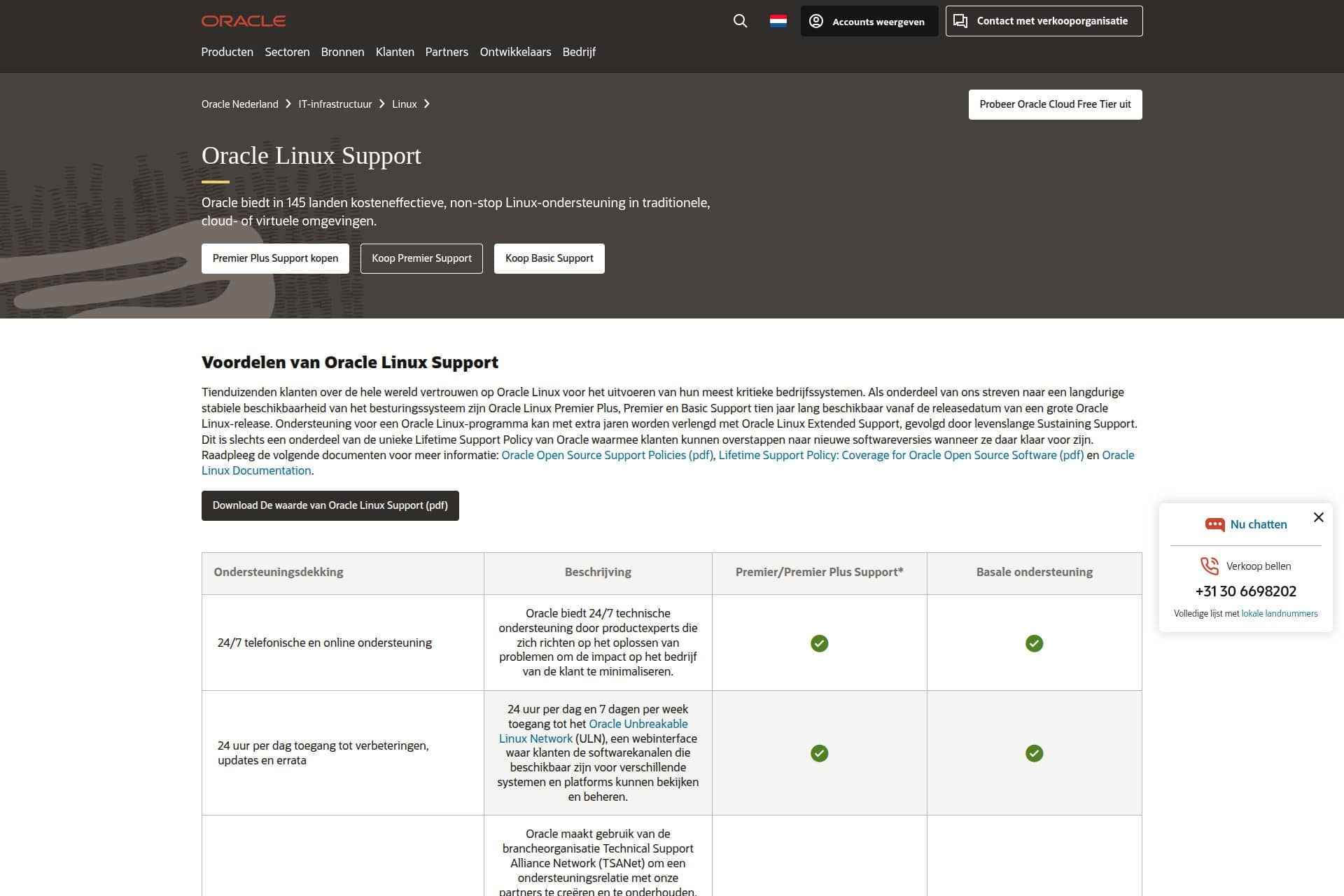1344x896 pixels.
Task: Open Accounts weergeven
Action: pyautogui.click(x=869, y=21)
